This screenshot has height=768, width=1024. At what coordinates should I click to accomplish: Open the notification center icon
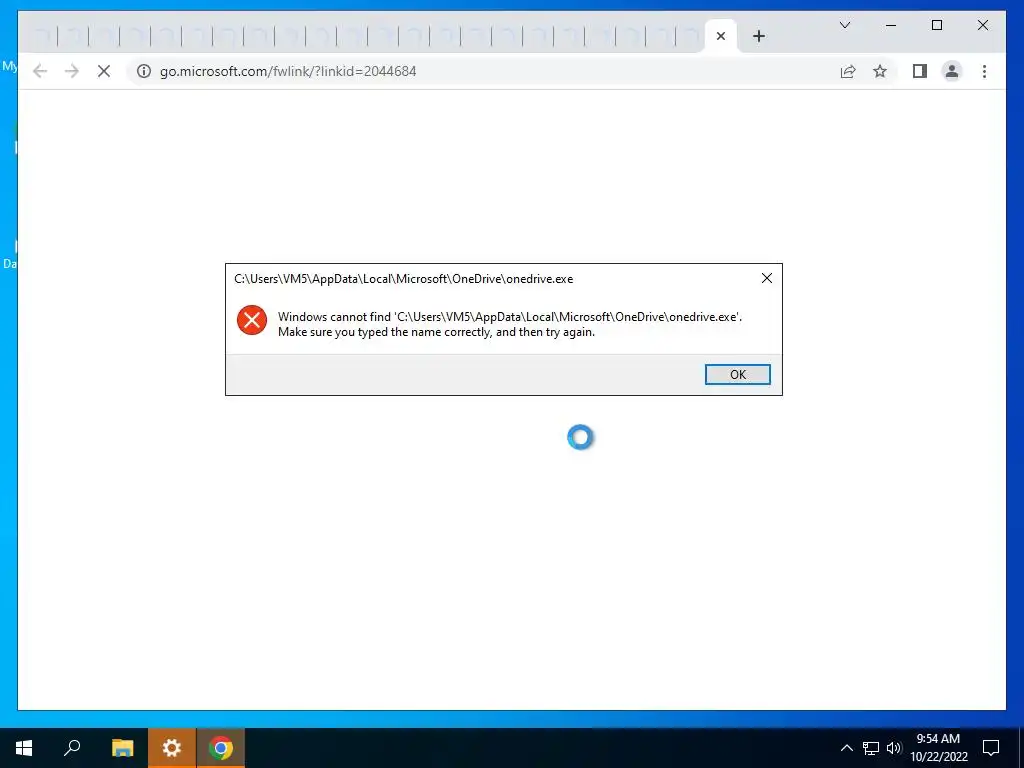point(991,748)
